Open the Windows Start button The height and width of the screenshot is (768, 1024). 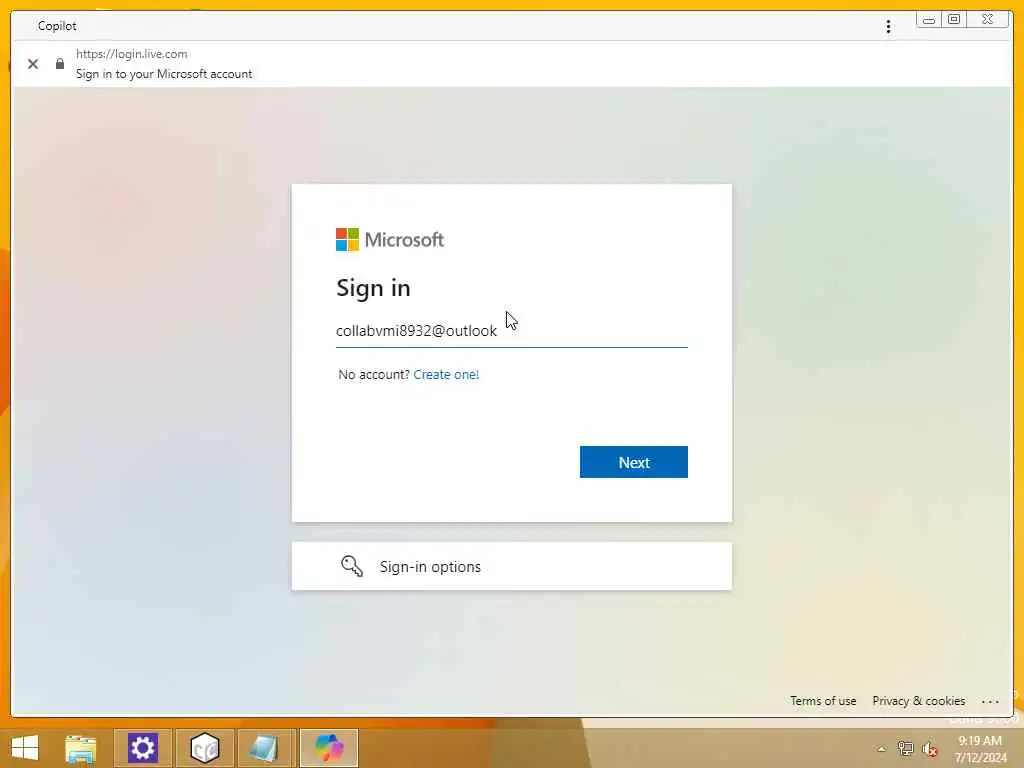pyautogui.click(x=25, y=748)
